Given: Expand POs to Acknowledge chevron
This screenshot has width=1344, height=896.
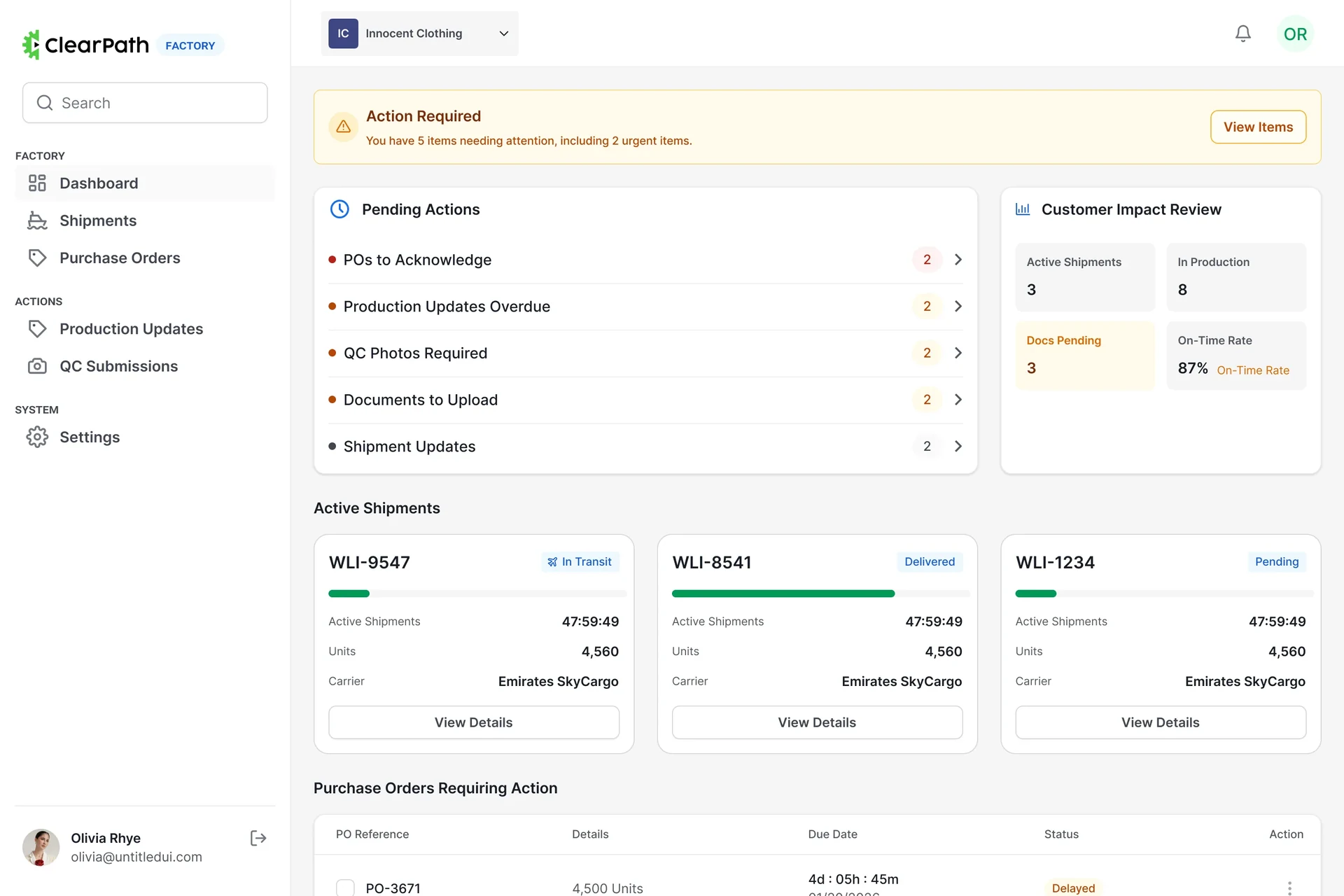Looking at the screenshot, I should click(x=958, y=260).
